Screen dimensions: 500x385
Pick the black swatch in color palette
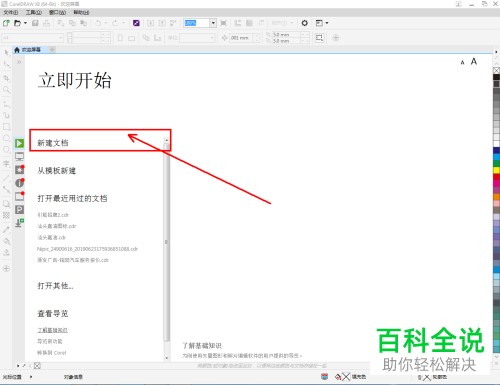tap(496, 77)
